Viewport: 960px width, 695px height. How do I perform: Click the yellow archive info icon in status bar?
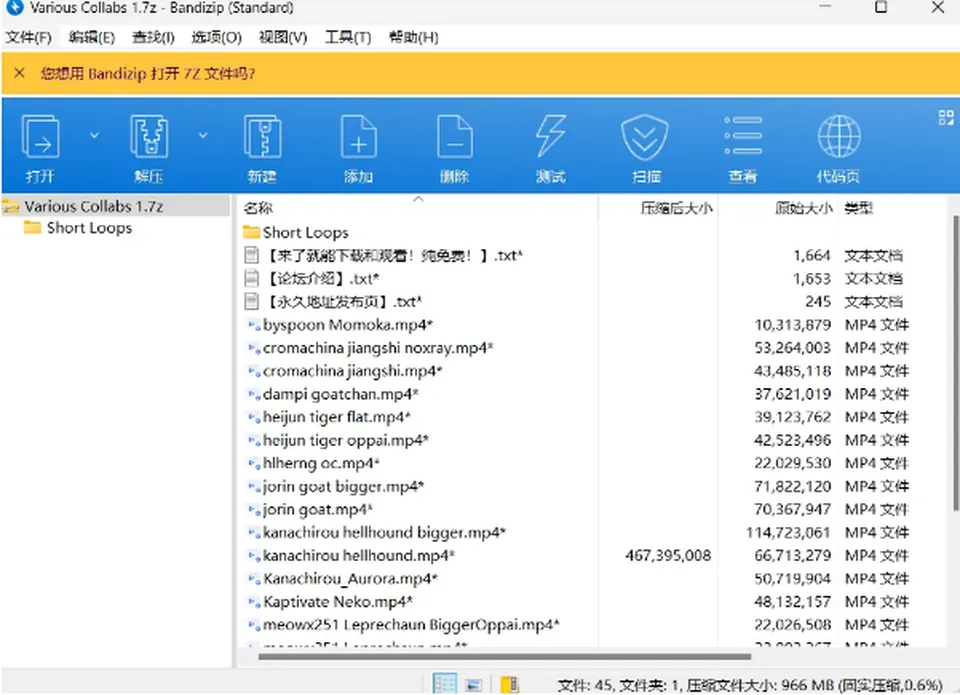coord(509,684)
